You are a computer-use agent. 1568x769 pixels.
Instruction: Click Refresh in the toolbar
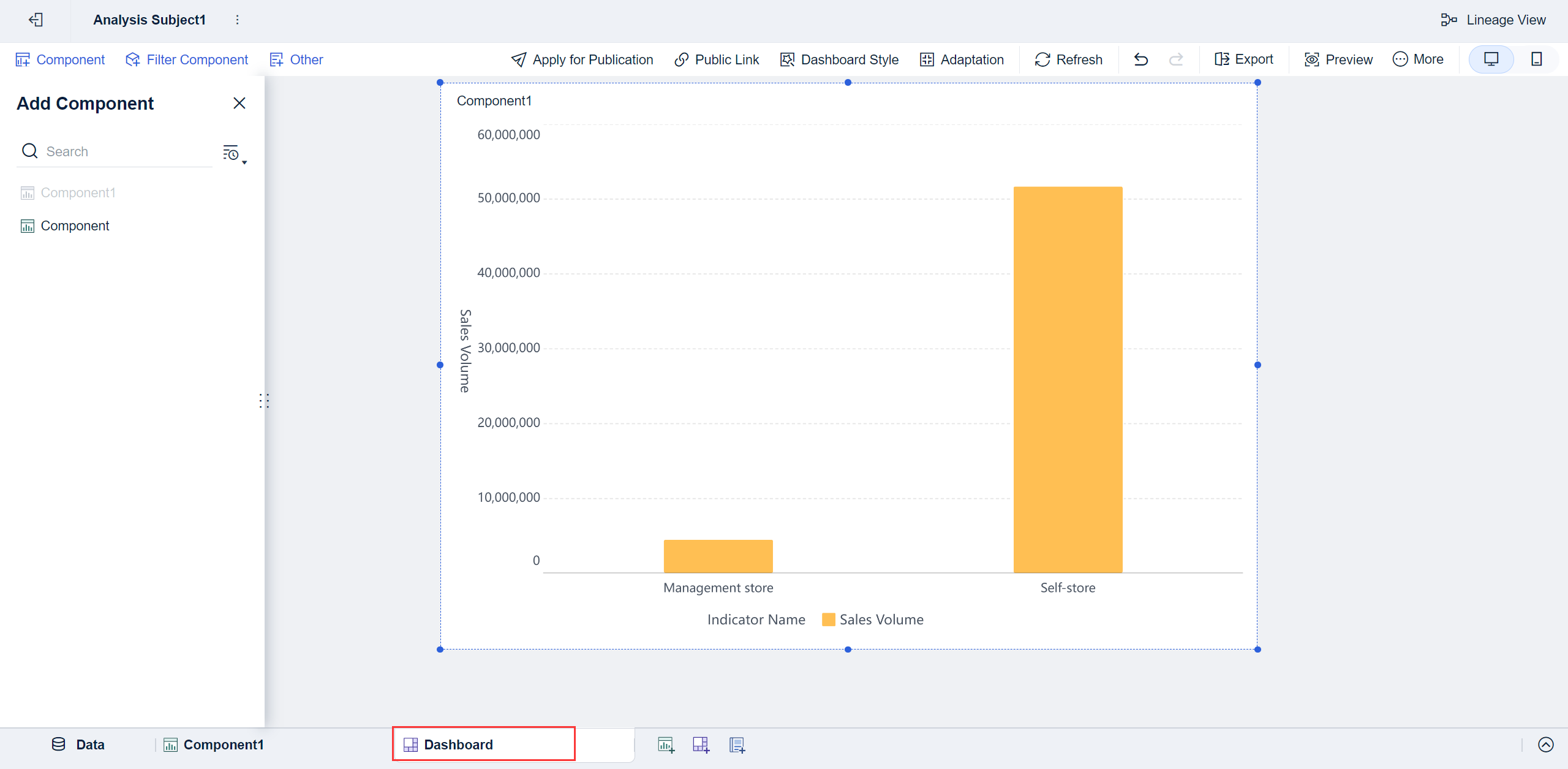1068,59
